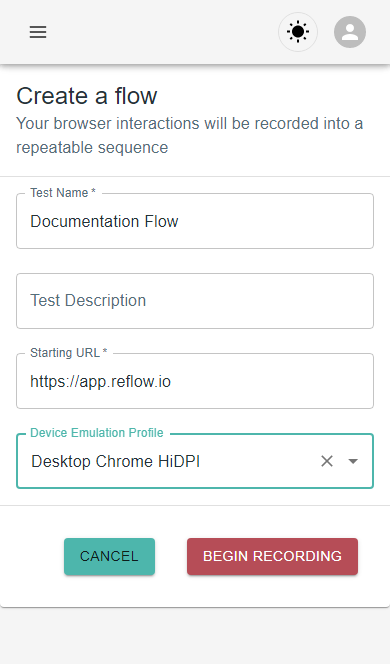Click the Begin Recording button
Viewport: 390px width, 664px height.
pyautogui.click(x=272, y=556)
